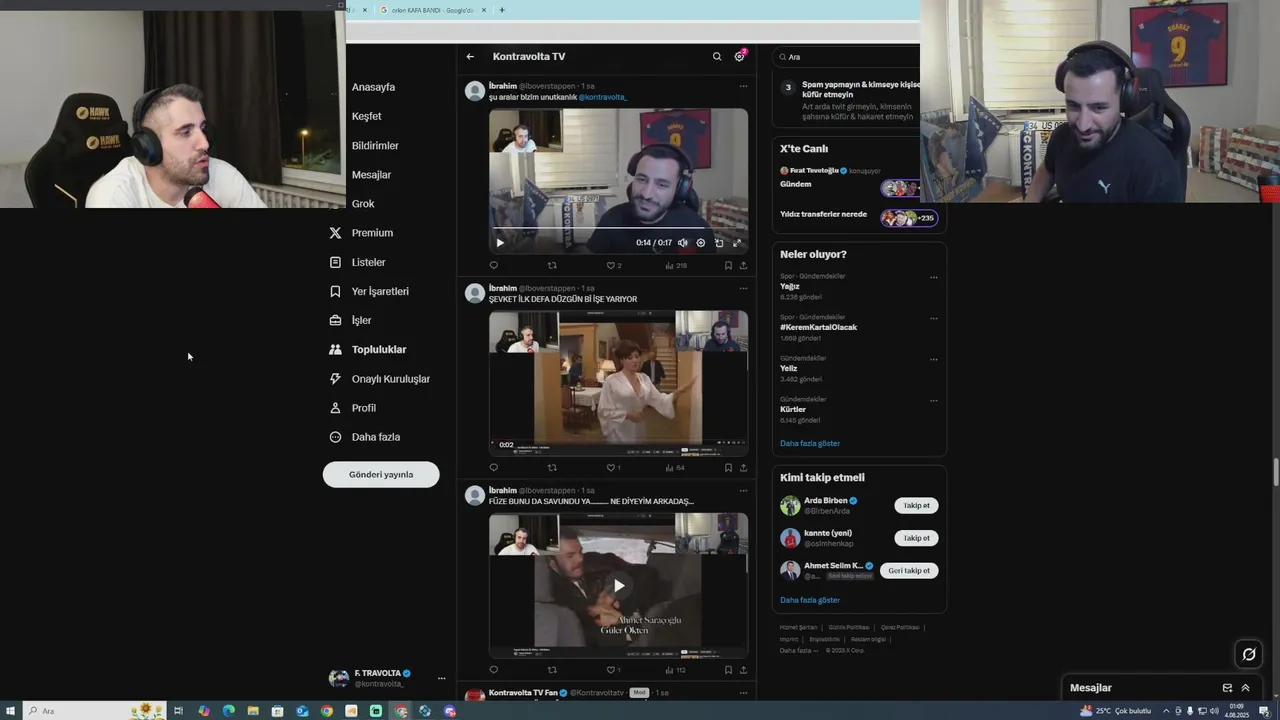Mute the first video's volume icon
Viewport: 1280px width, 720px height.
point(683,242)
